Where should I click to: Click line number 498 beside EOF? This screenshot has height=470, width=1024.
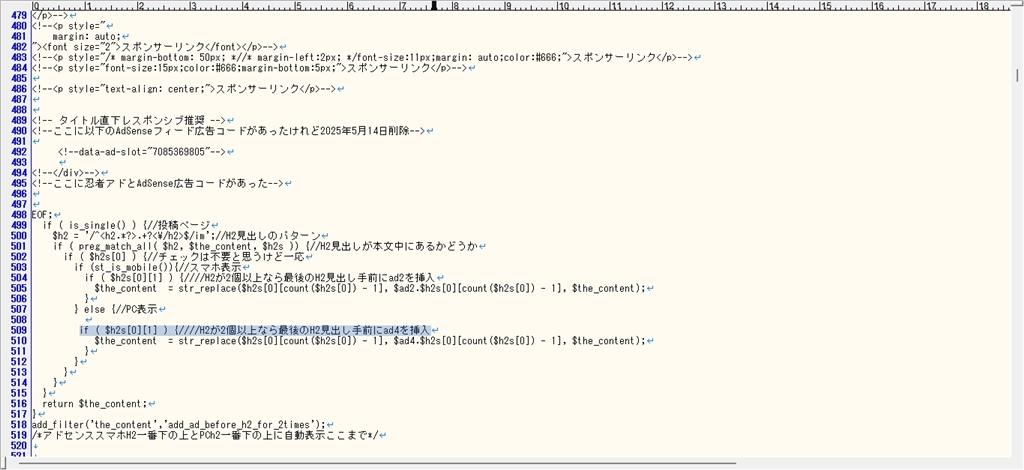point(17,215)
